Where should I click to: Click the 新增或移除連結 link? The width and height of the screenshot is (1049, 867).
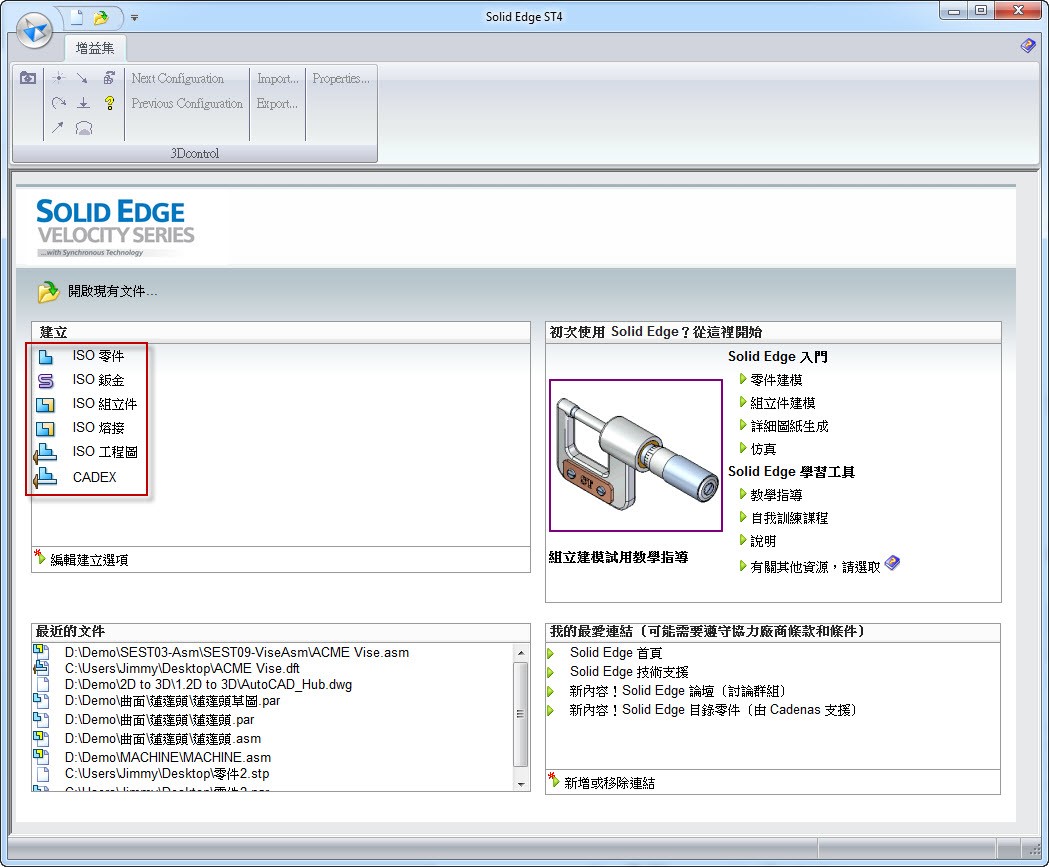(x=609, y=783)
